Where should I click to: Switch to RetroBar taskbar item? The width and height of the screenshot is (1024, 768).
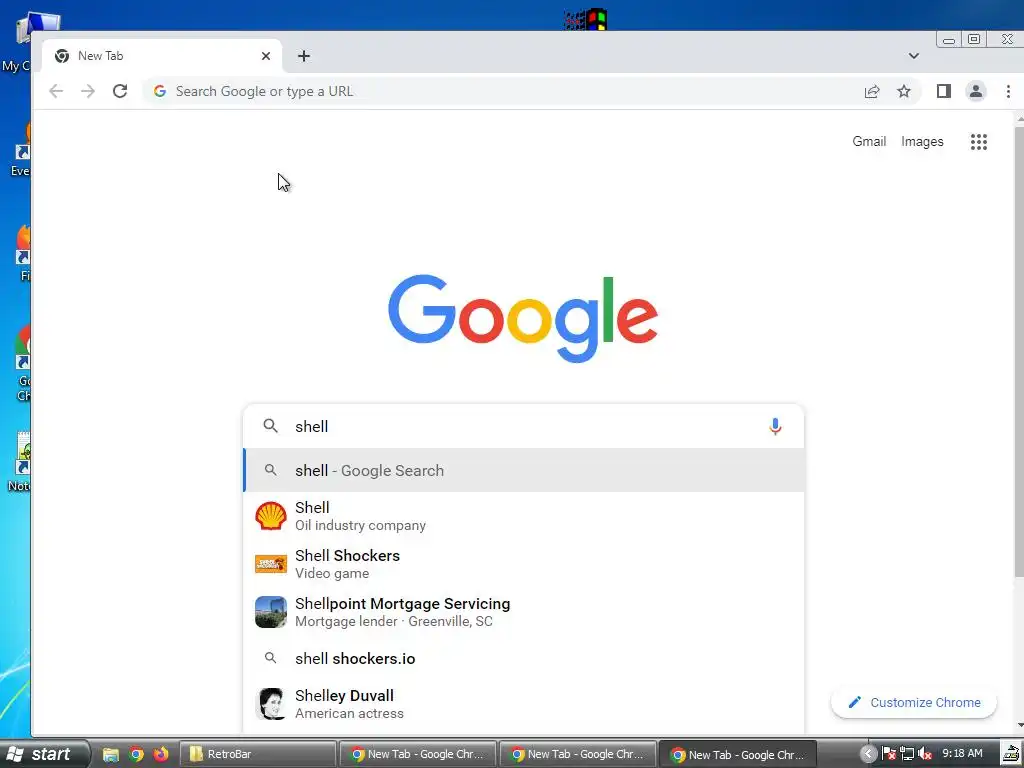tap(258, 754)
